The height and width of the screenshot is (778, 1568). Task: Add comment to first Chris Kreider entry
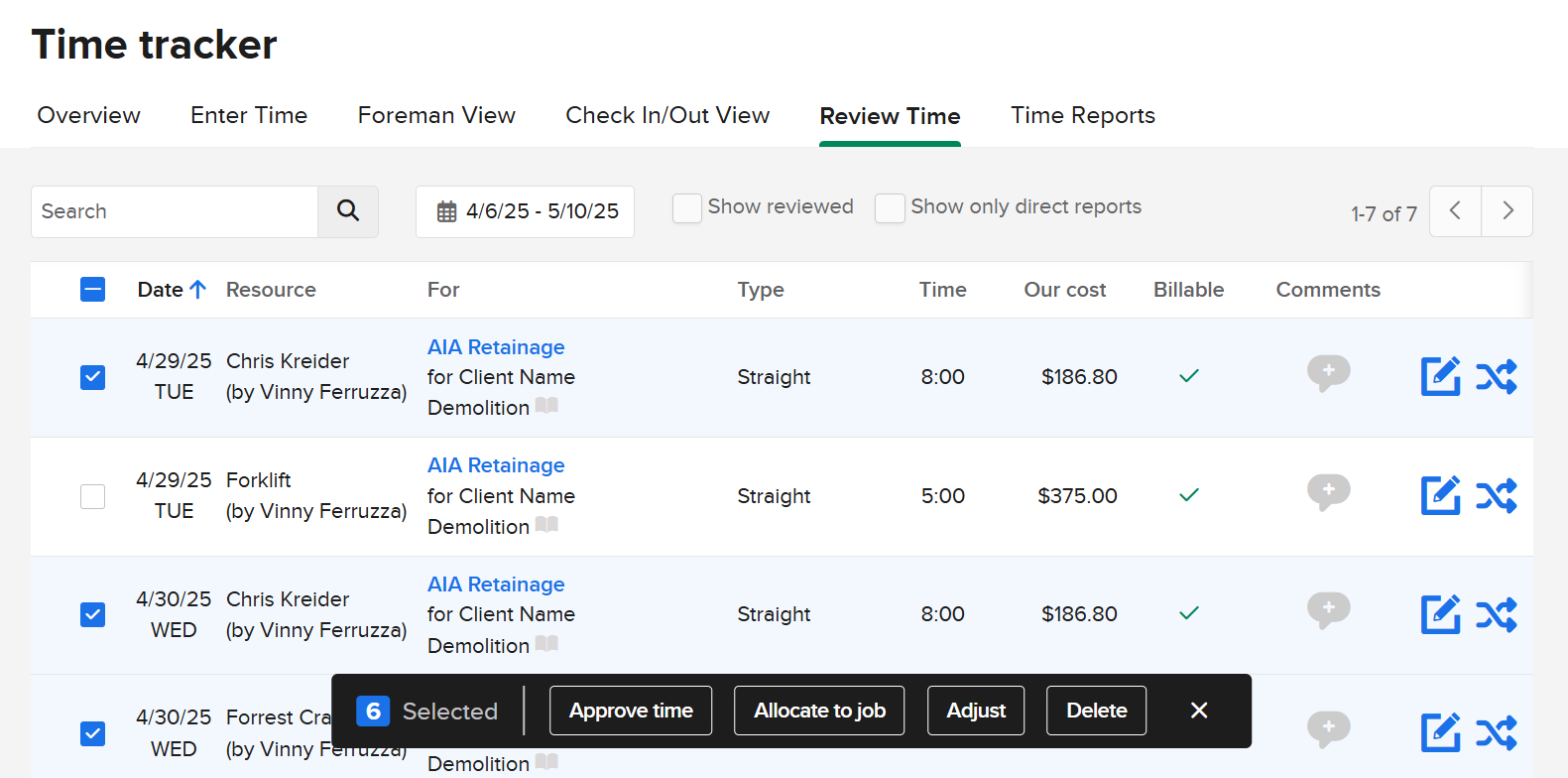coord(1328,373)
